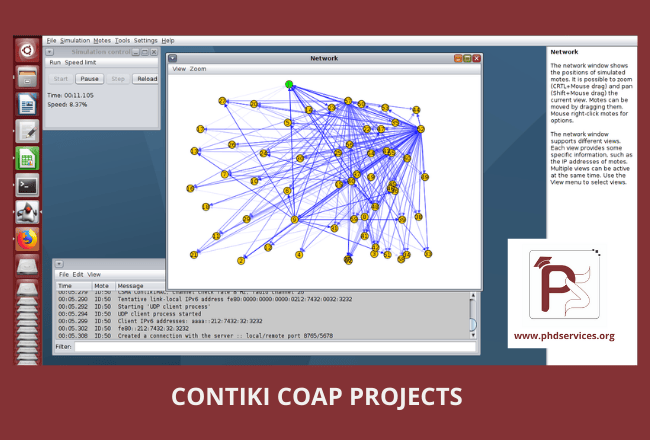This screenshot has width=650, height=440.
Task: Open the Settings menu
Action: [146, 41]
